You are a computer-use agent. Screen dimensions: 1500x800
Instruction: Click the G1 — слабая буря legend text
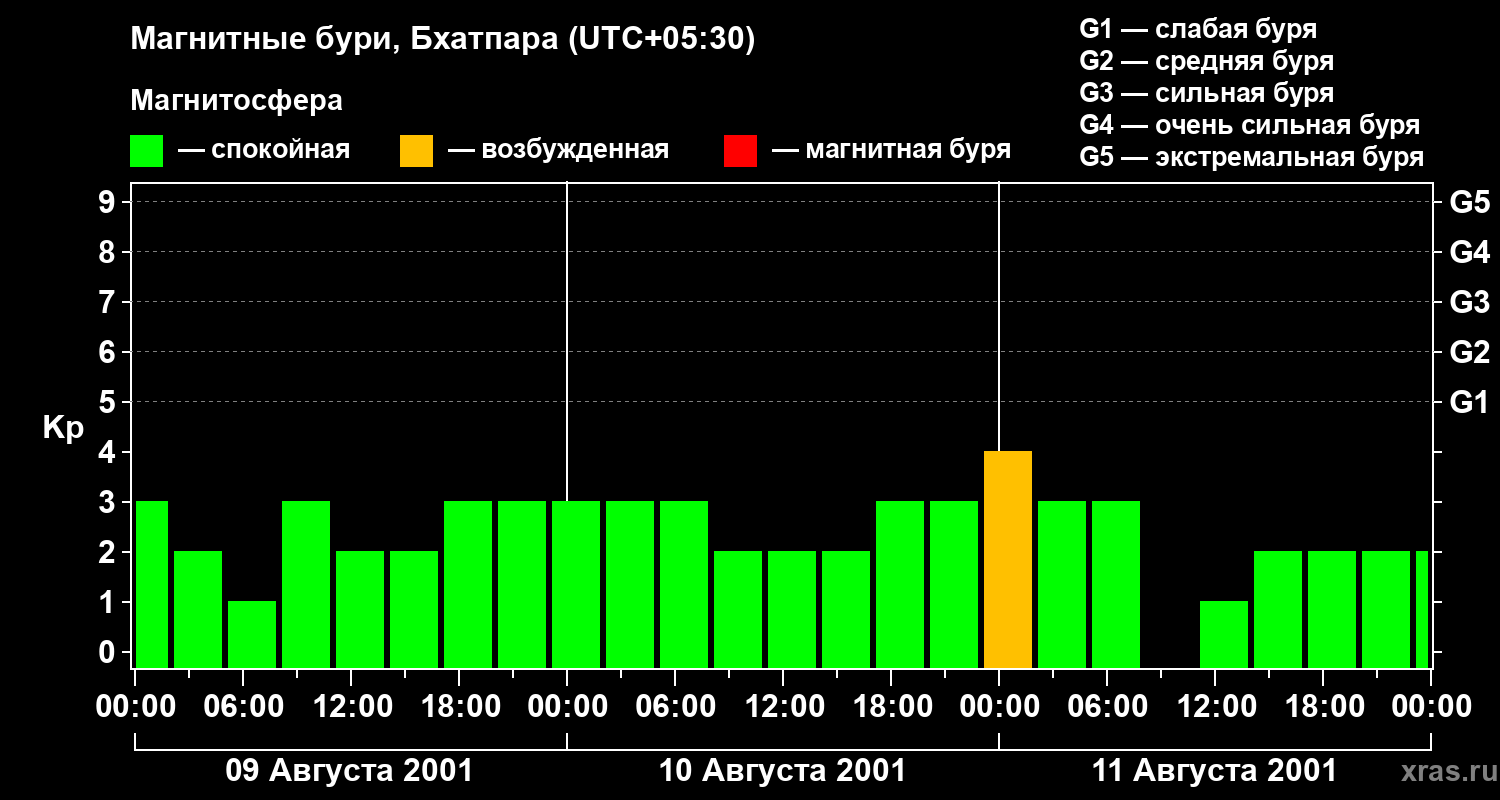(1198, 29)
